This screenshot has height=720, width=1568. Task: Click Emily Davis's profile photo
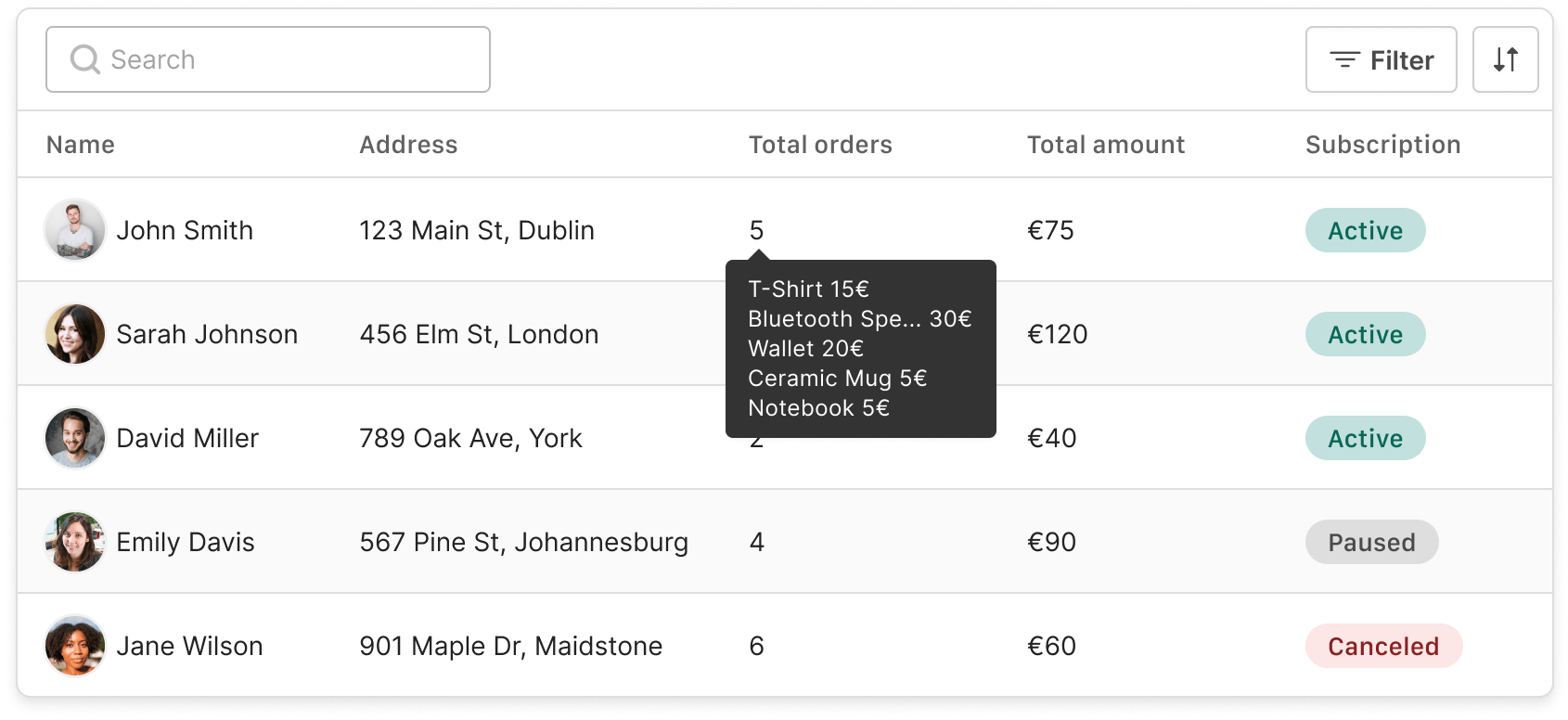click(75, 542)
